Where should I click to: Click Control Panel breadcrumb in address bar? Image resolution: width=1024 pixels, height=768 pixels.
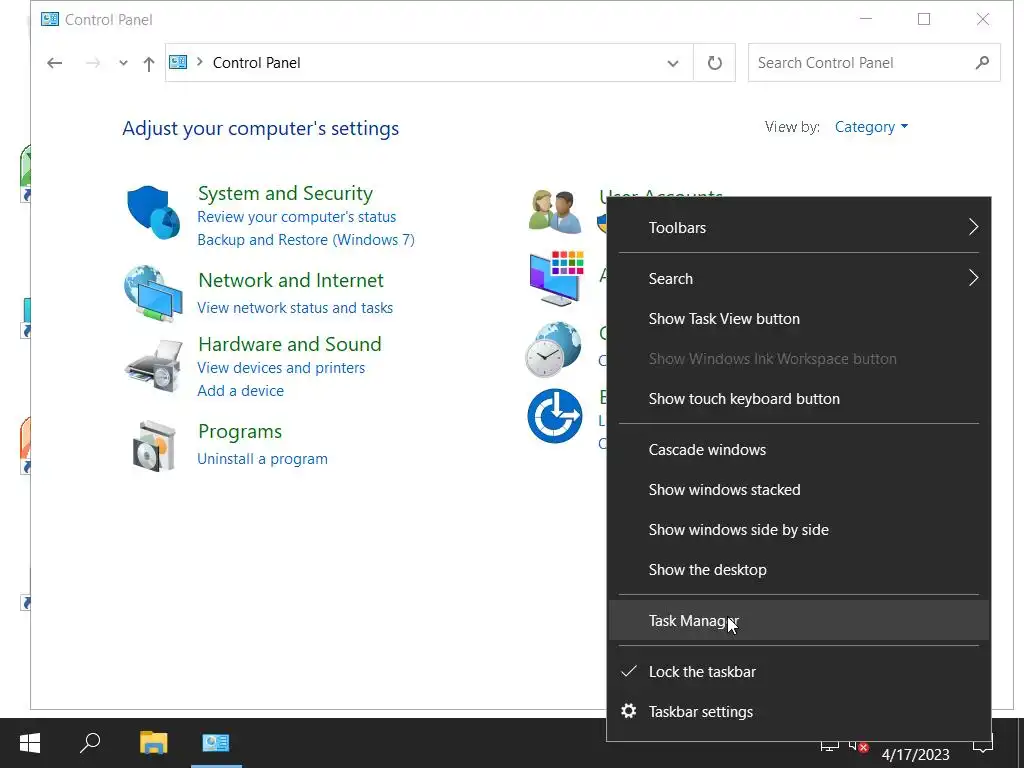point(257,63)
